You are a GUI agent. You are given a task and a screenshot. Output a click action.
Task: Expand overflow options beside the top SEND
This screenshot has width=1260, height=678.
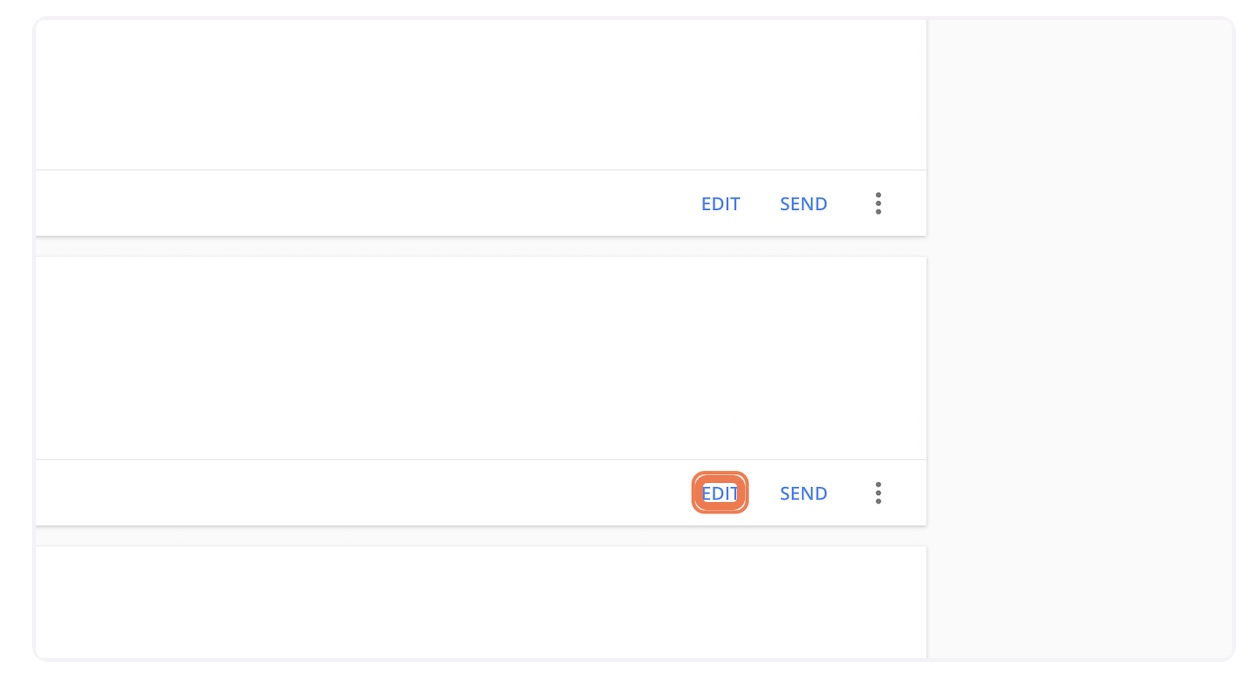878,204
